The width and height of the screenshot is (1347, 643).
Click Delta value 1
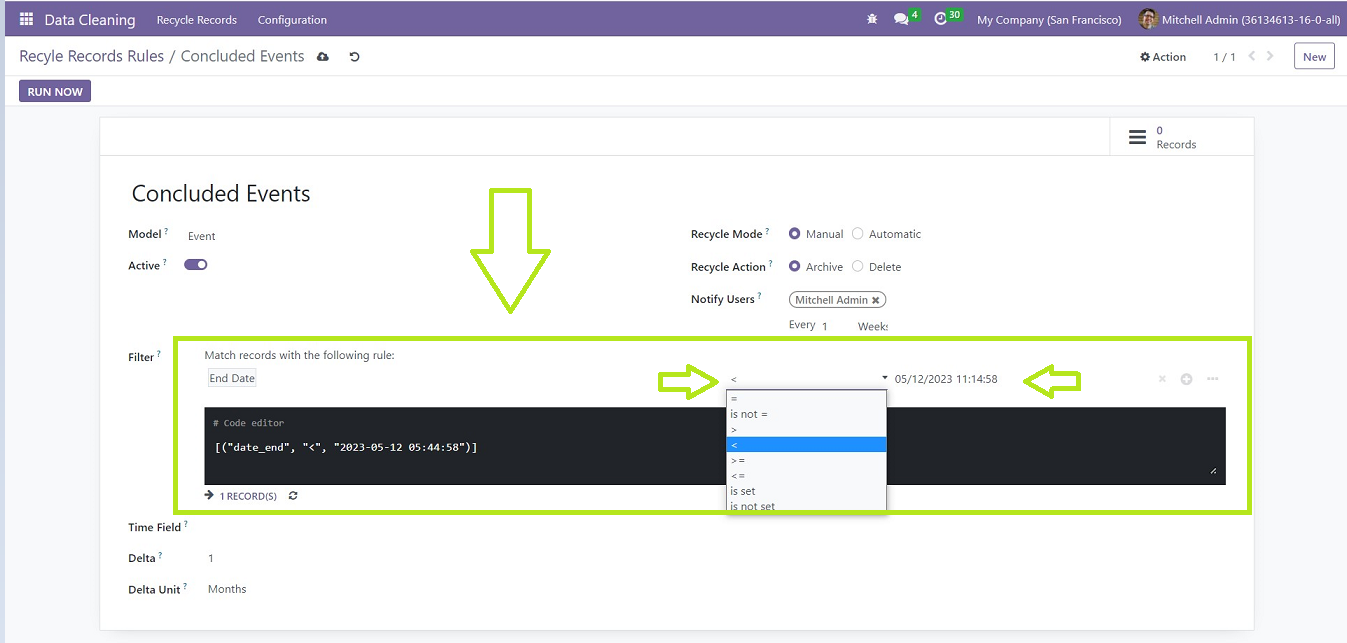click(x=211, y=558)
